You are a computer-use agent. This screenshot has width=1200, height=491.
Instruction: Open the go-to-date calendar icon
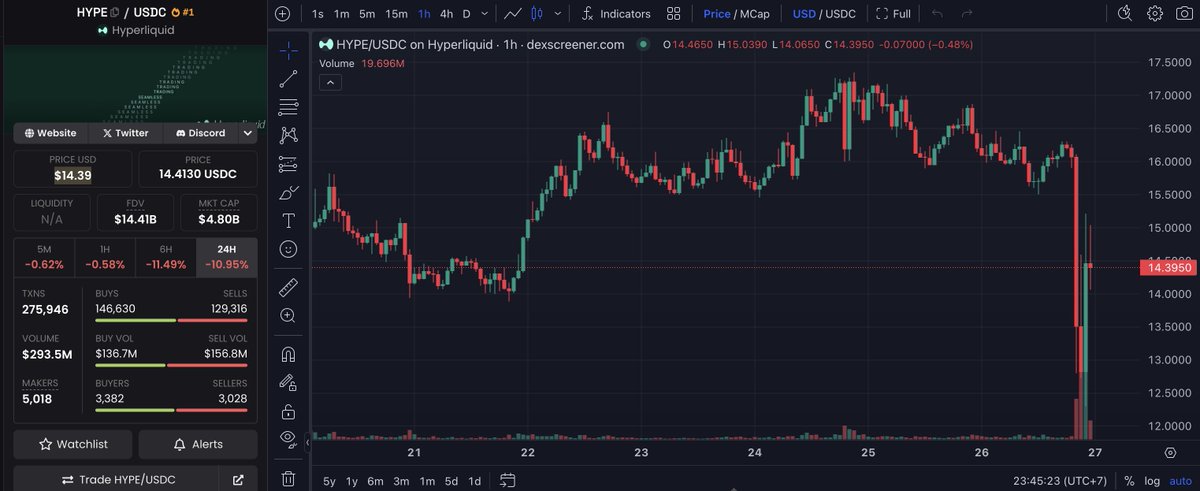507,480
